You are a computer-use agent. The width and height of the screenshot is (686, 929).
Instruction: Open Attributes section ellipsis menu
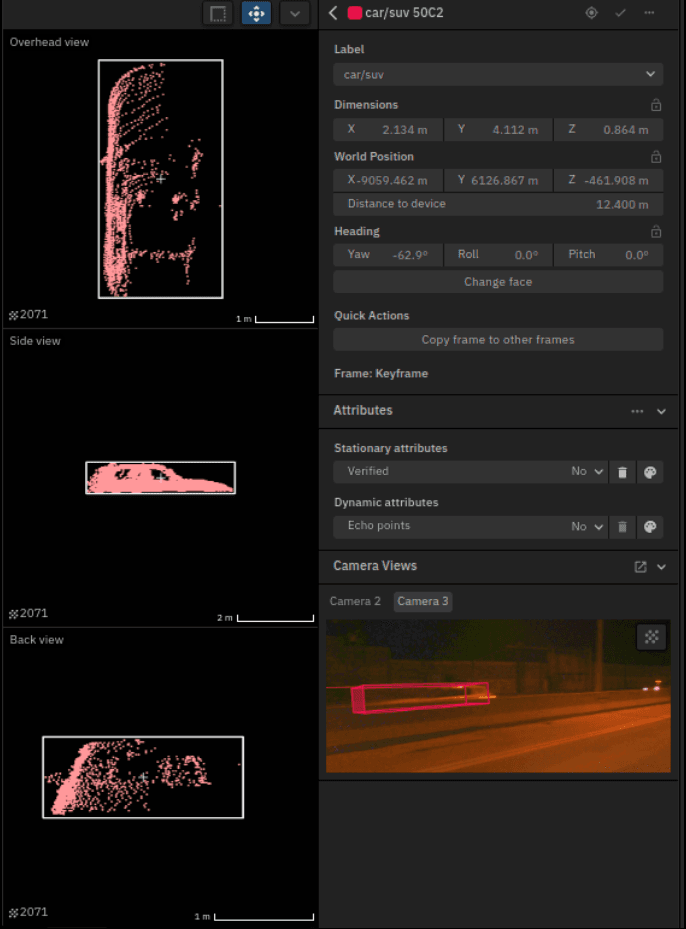(637, 411)
